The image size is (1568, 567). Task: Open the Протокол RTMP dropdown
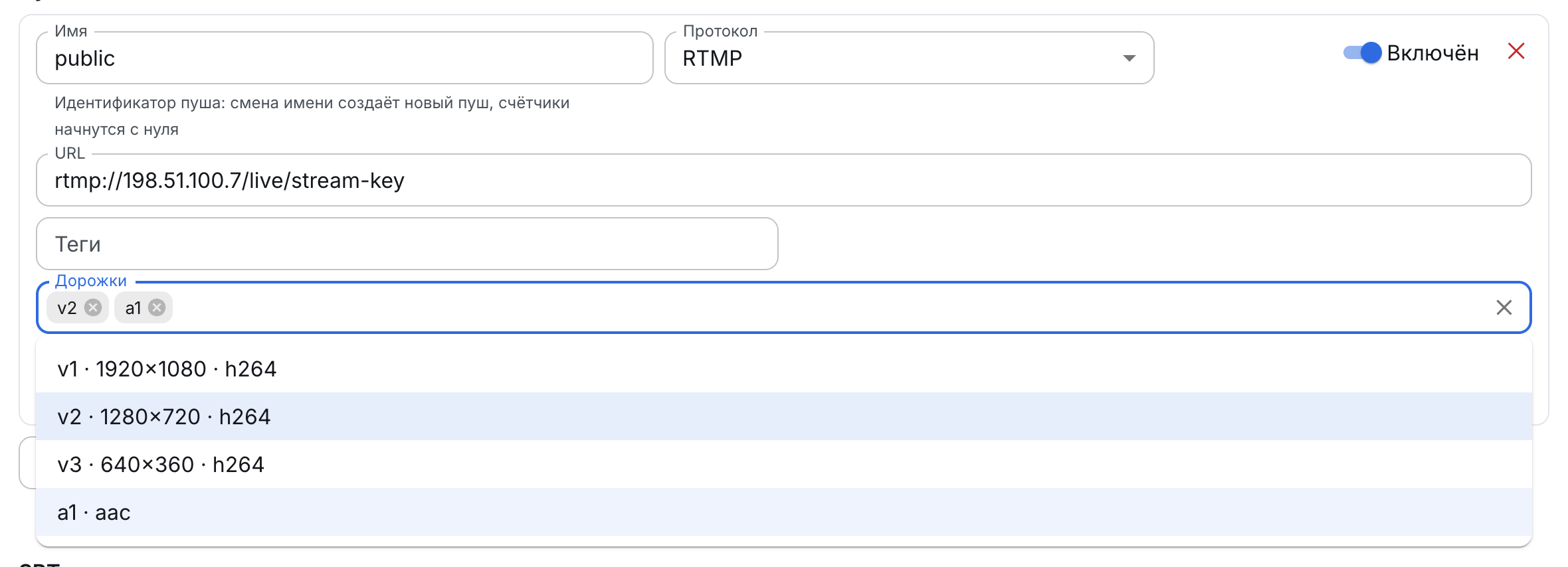point(909,58)
